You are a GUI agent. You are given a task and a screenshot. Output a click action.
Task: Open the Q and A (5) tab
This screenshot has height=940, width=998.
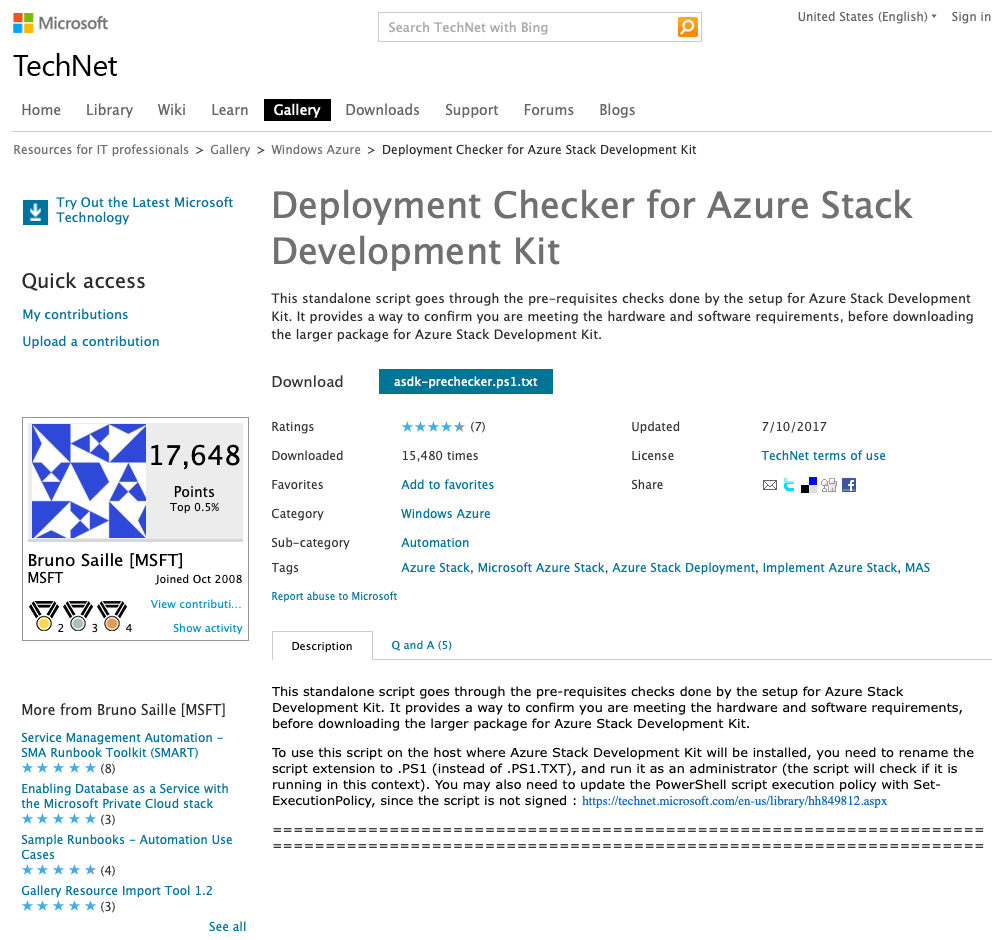click(x=421, y=645)
